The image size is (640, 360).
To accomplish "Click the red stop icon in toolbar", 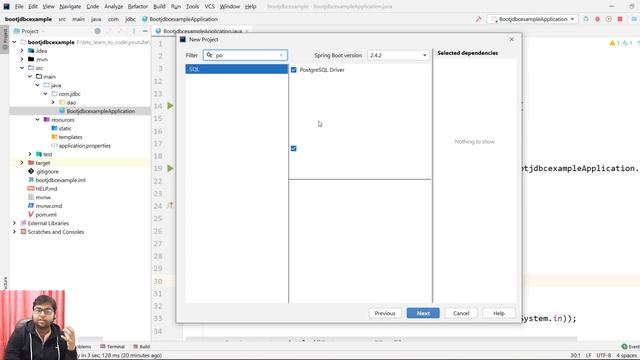I will pos(620,19).
